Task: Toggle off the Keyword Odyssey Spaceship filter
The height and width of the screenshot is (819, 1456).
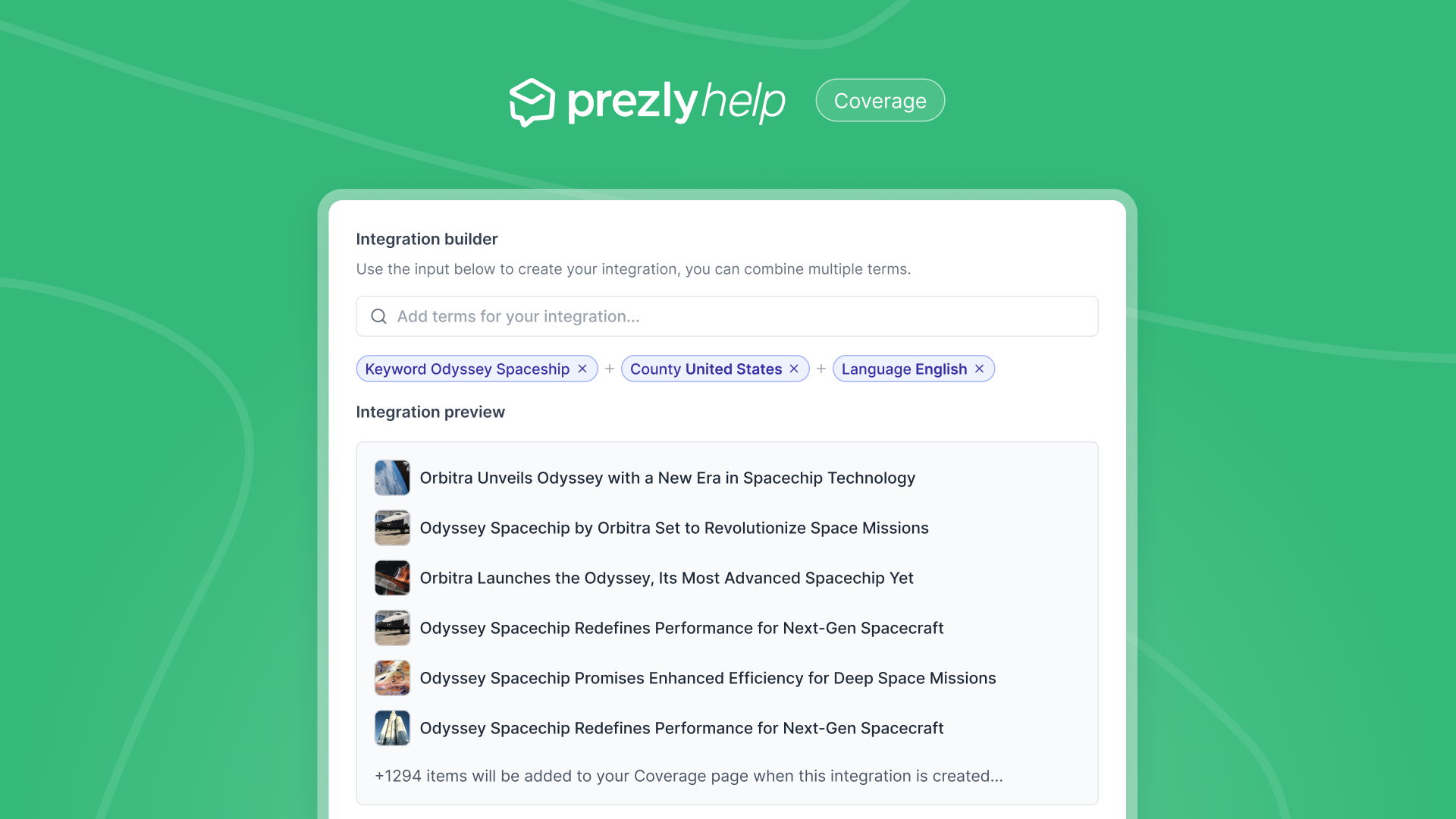Action: point(583,369)
